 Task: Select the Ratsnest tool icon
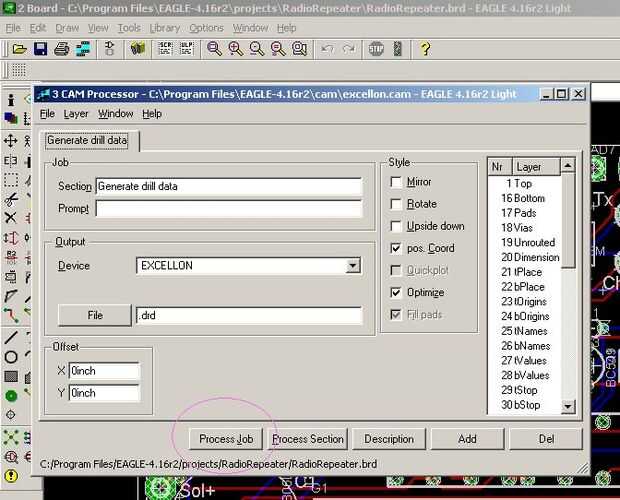(11, 437)
